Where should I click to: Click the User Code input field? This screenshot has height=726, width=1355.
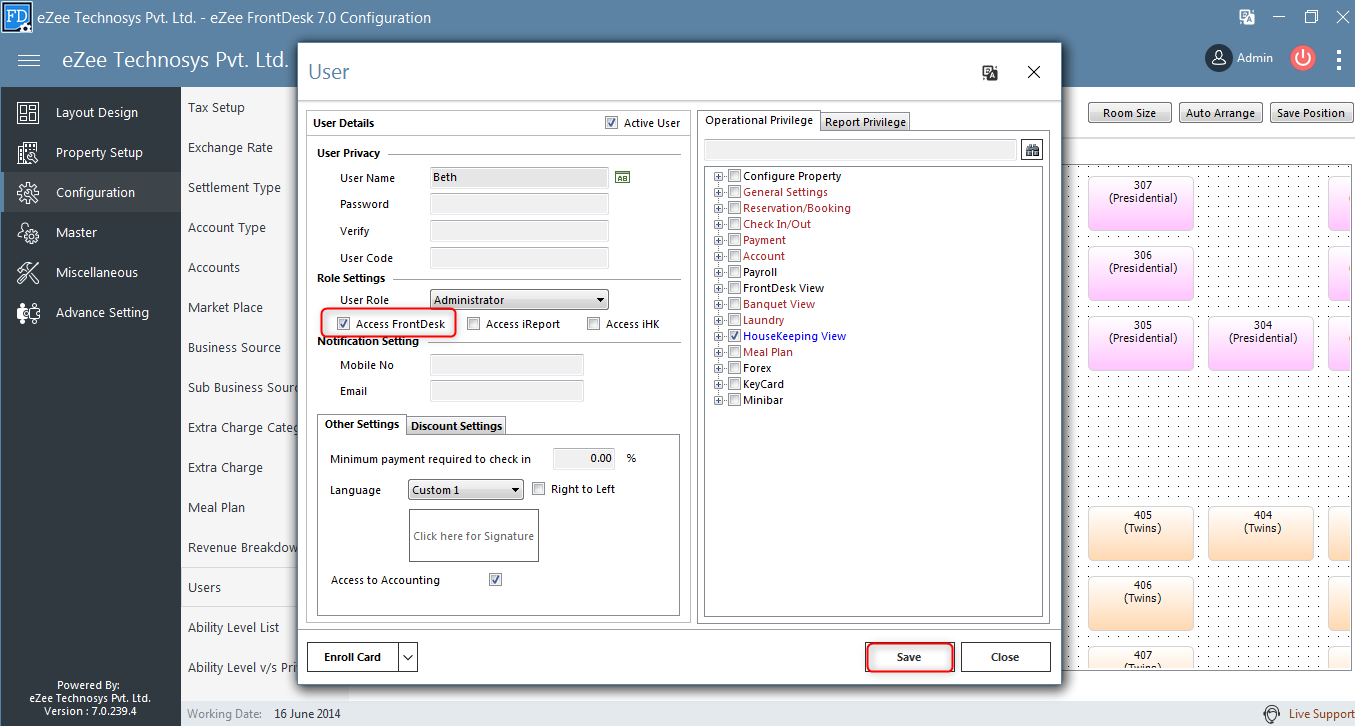pyautogui.click(x=519, y=258)
